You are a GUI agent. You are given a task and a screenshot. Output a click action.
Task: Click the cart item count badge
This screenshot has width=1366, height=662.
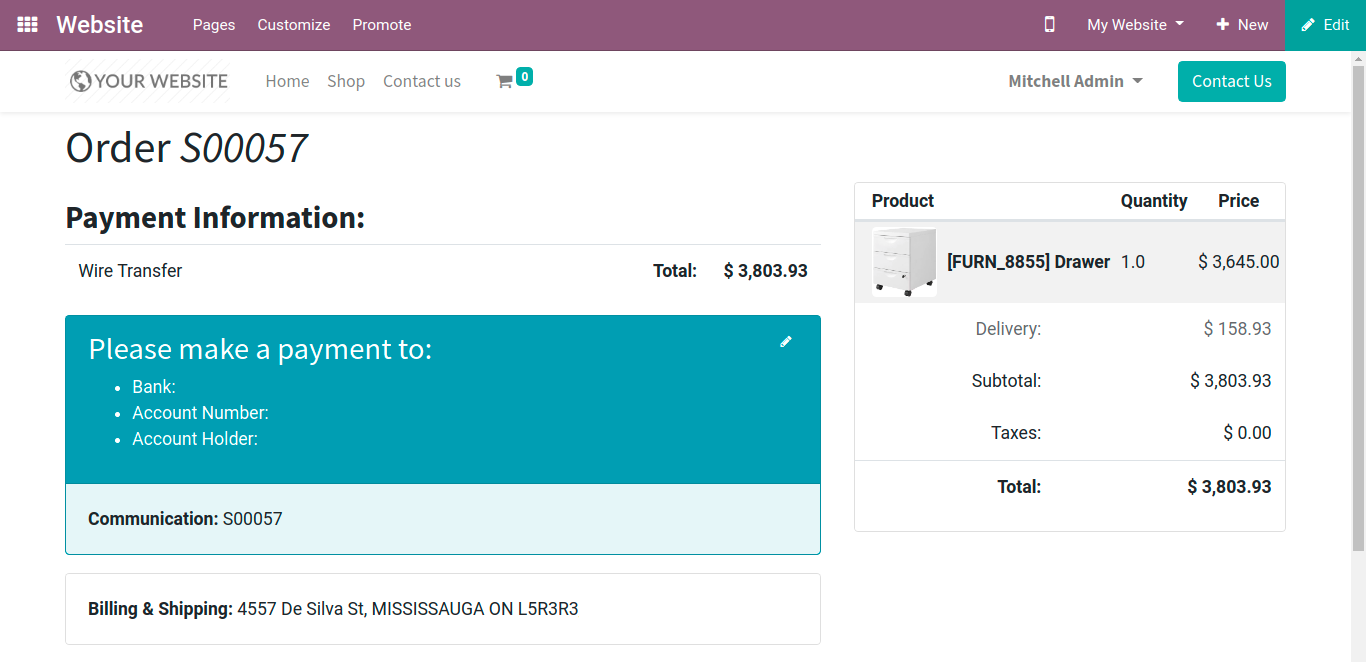[524, 76]
